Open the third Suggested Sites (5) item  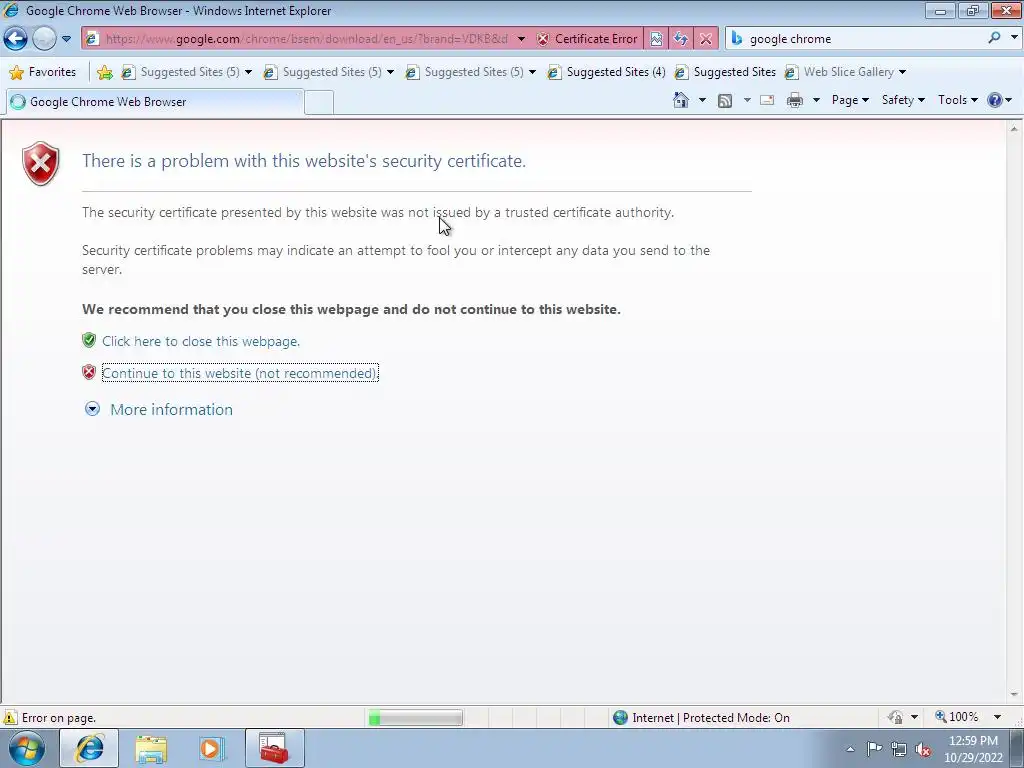click(x=470, y=72)
